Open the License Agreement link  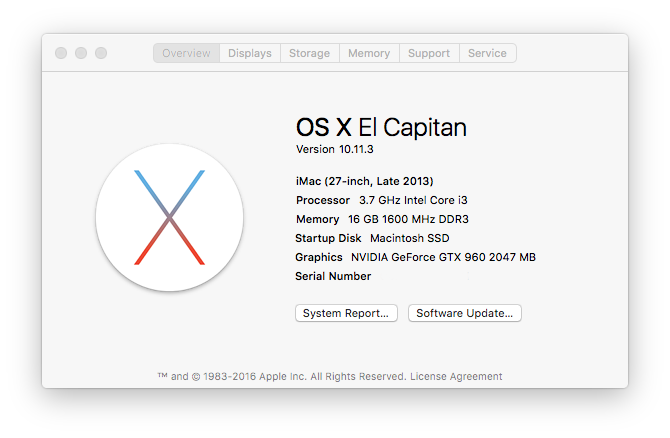click(456, 376)
